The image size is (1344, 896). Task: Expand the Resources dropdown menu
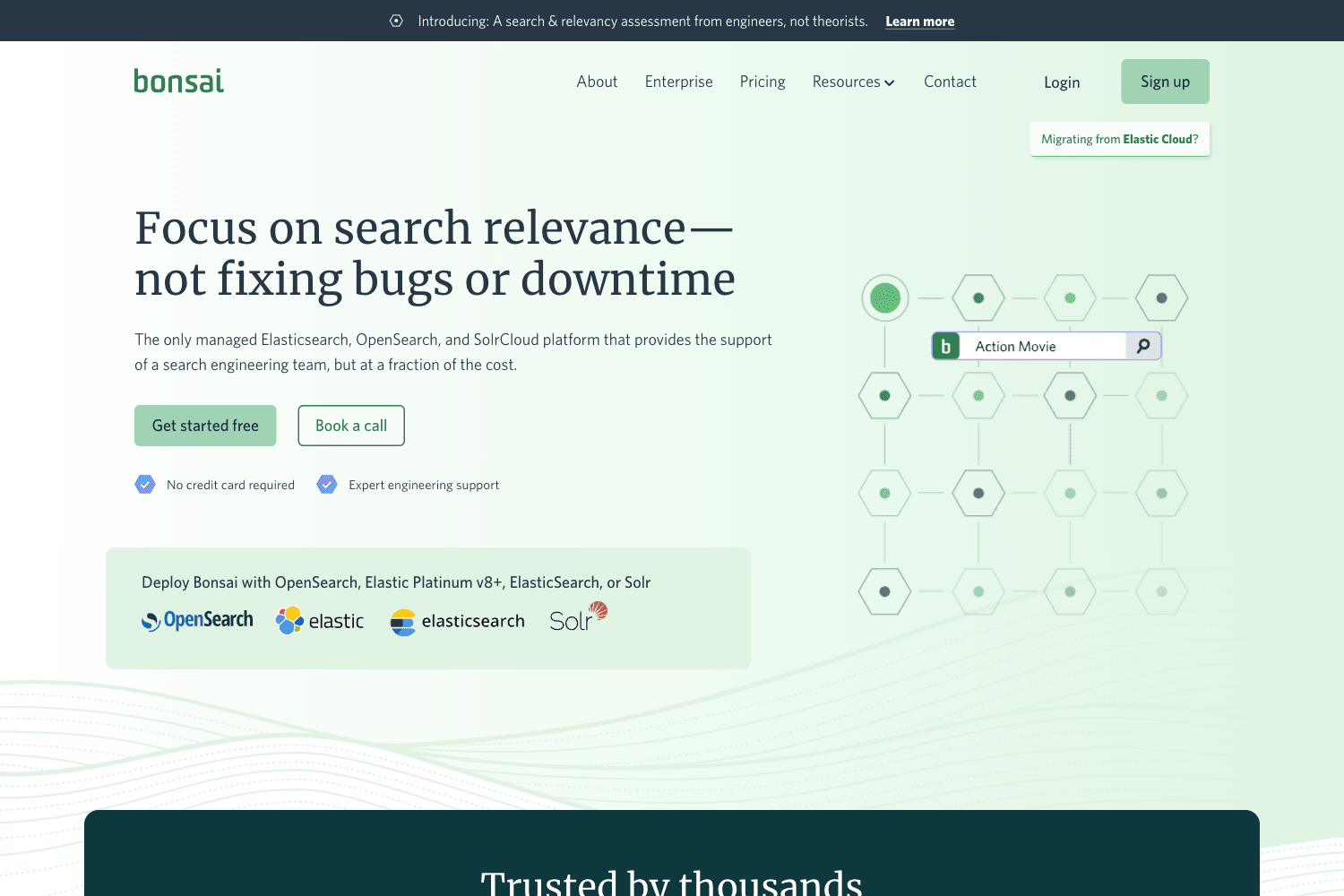[x=846, y=82]
